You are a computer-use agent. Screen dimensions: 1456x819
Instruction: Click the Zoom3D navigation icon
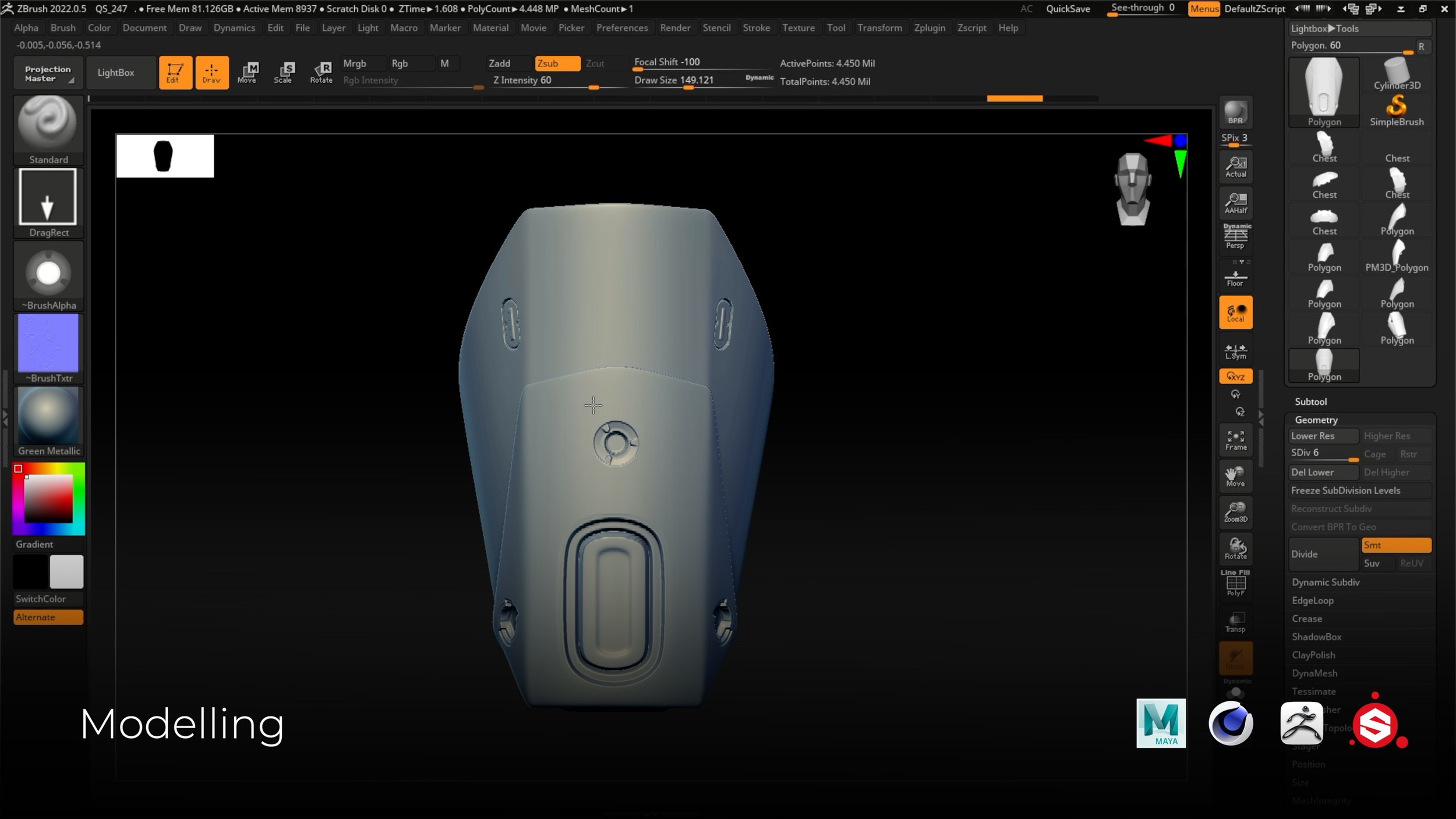coord(1235,513)
